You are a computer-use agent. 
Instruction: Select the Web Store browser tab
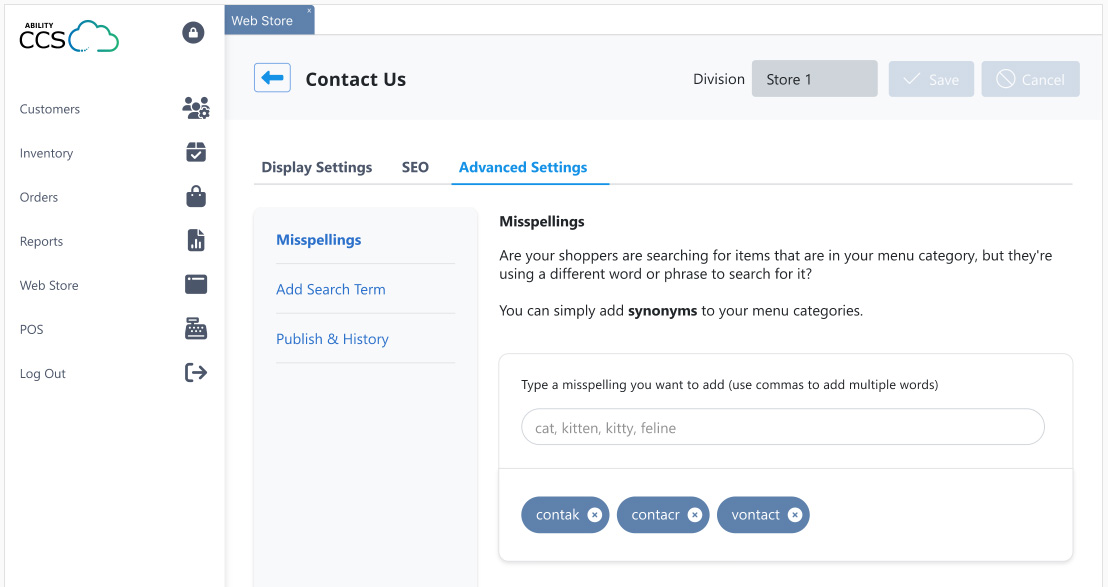coord(262,19)
